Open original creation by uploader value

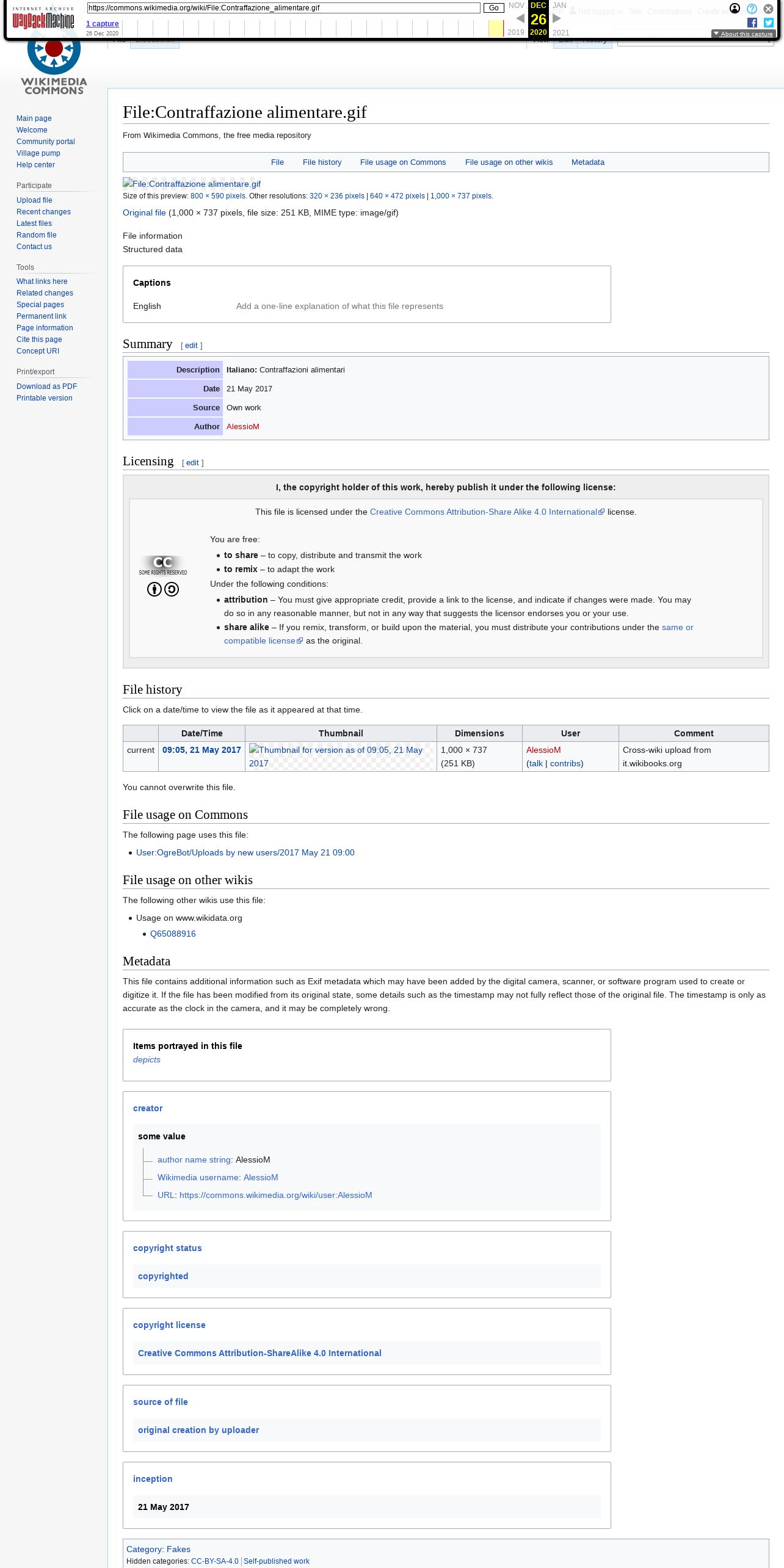(x=198, y=1431)
